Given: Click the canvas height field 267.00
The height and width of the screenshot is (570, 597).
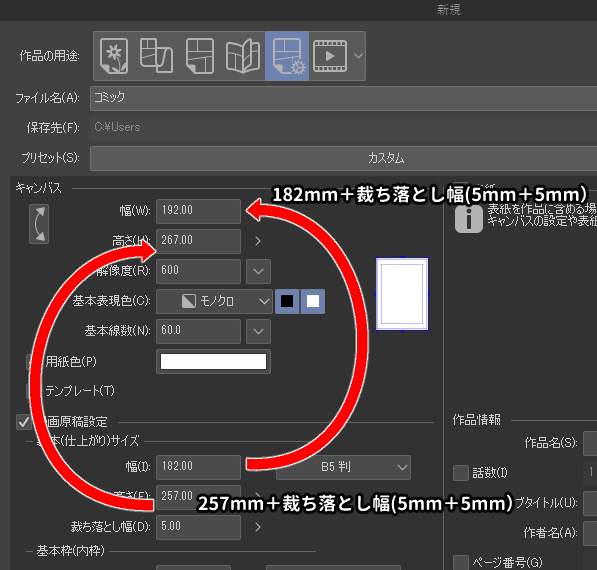Looking at the screenshot, I should (x=198, y=241).
